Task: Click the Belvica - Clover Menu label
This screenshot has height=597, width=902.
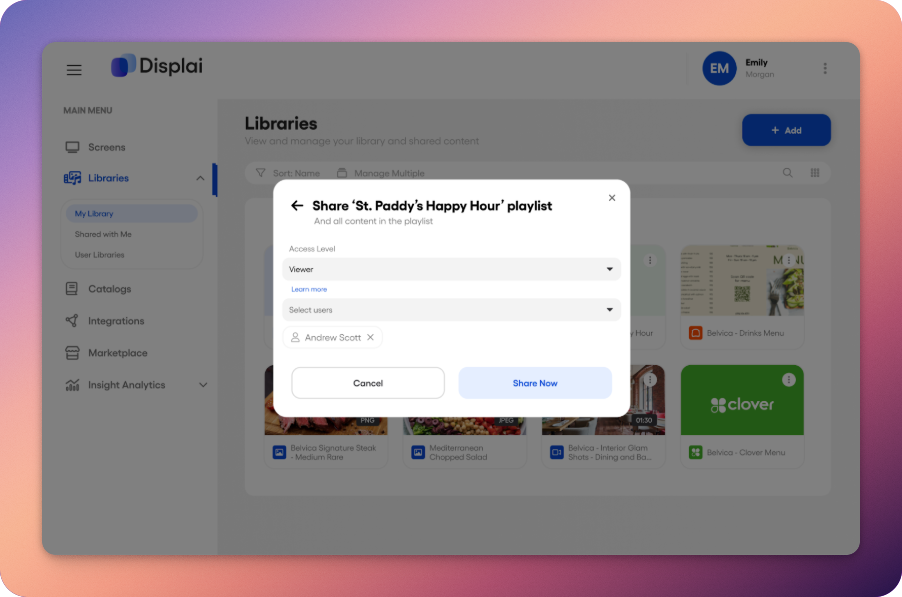Action: click(x=746, y=453)
